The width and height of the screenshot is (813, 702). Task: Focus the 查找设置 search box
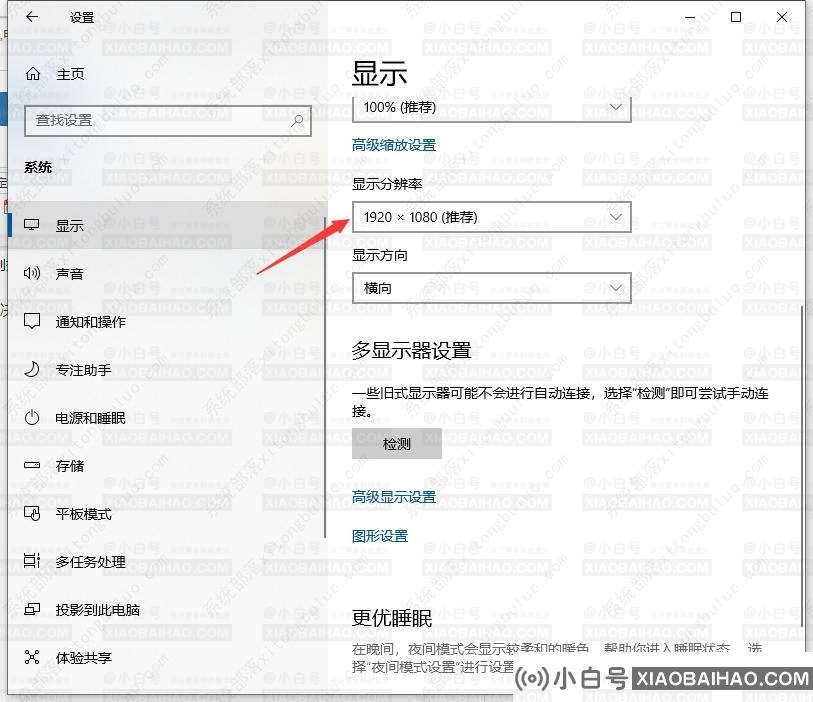(x=167, y=121)
